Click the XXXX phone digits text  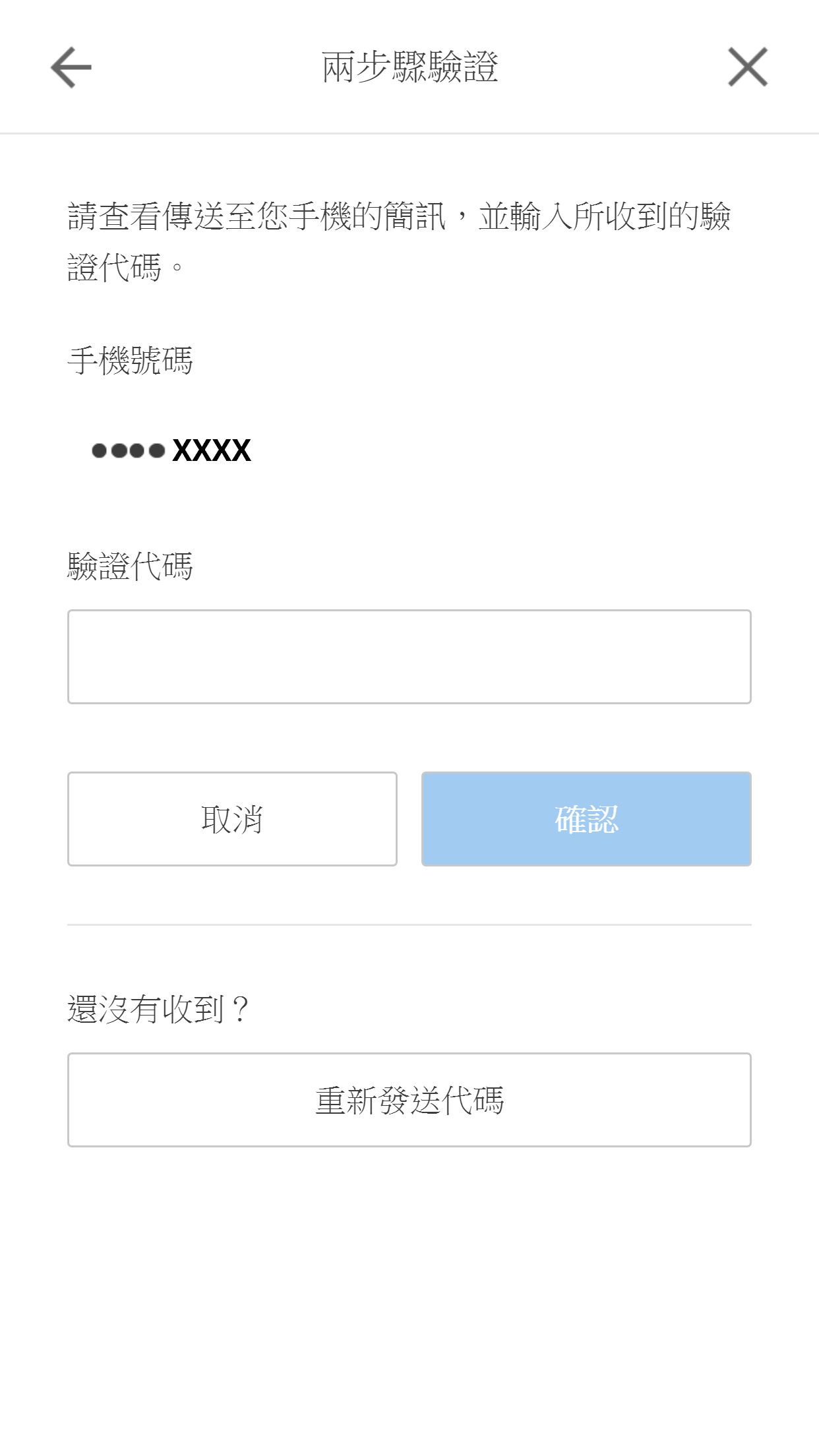[x=211, y=451]
